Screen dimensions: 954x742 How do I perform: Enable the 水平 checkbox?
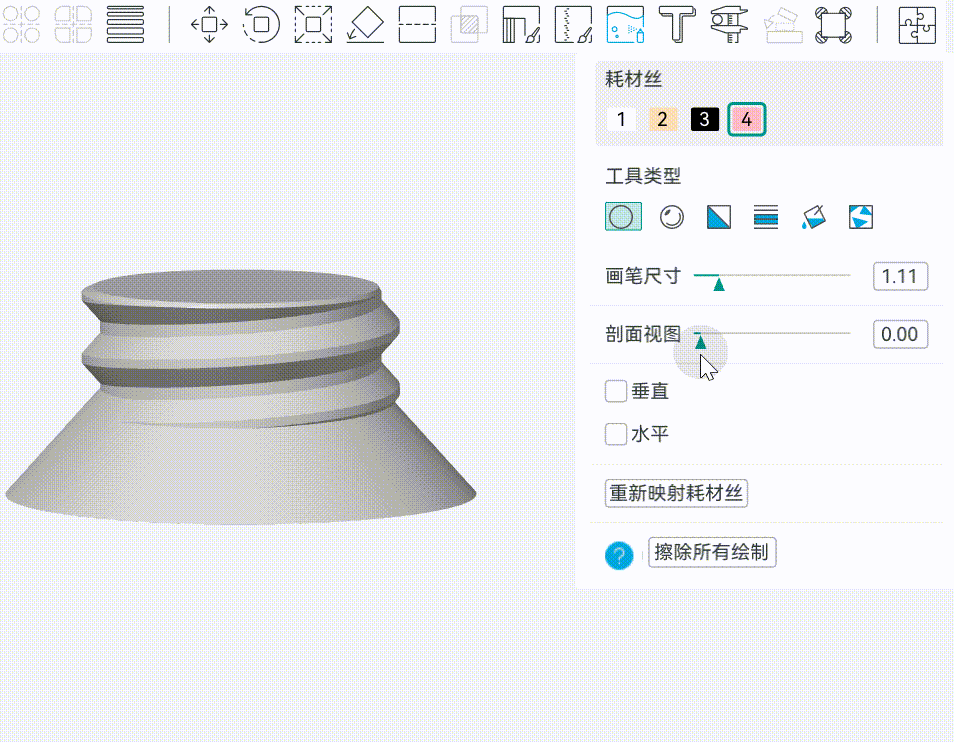[616, 434]
